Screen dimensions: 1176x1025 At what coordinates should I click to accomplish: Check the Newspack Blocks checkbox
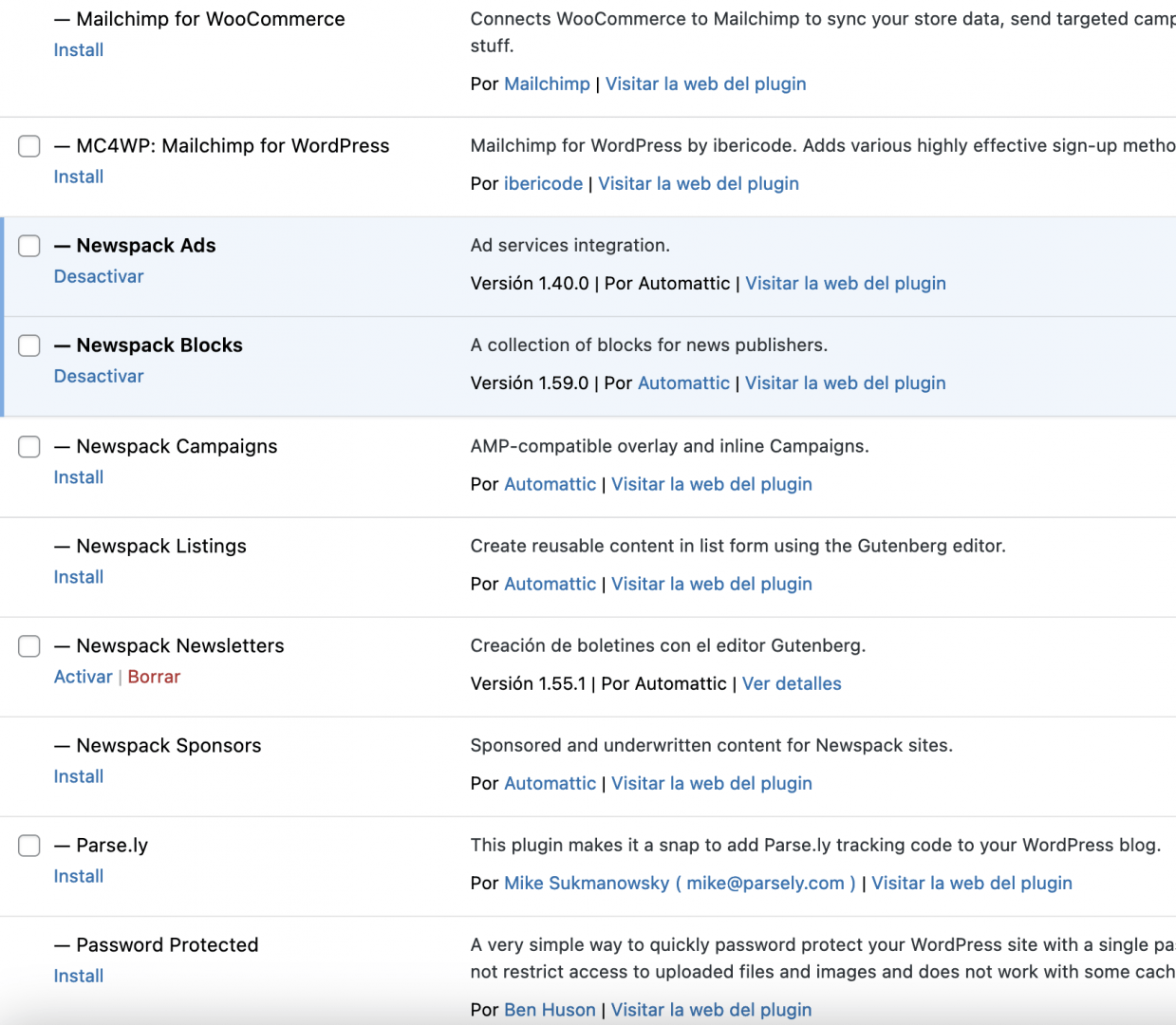click(29, 345)
